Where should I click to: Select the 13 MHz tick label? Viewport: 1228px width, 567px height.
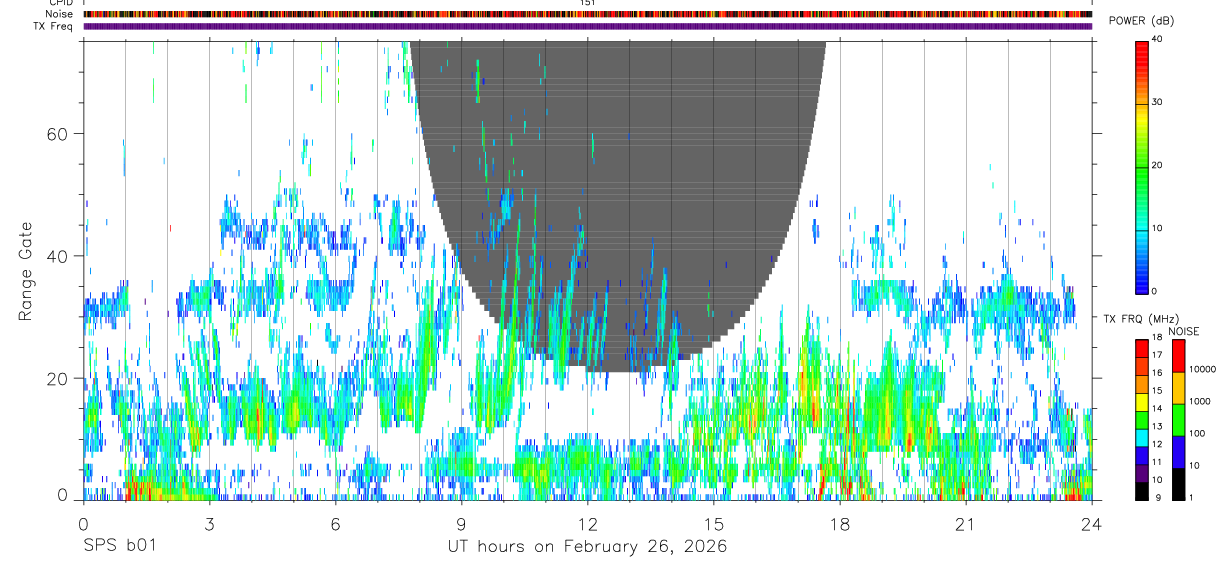point(1157,427)
